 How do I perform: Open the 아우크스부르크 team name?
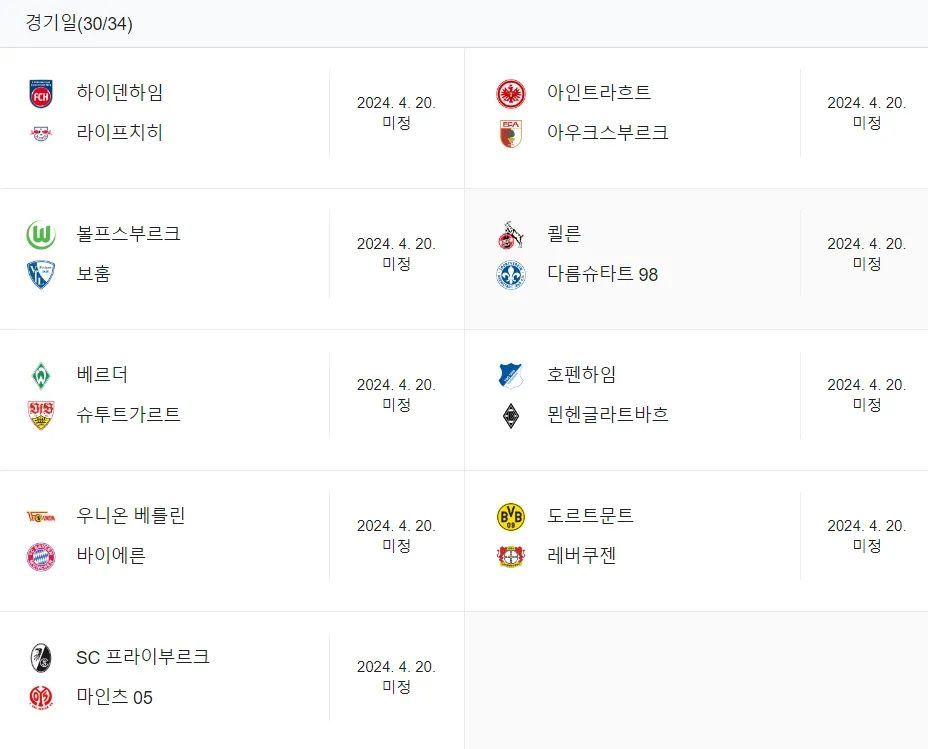pos(608,133)
